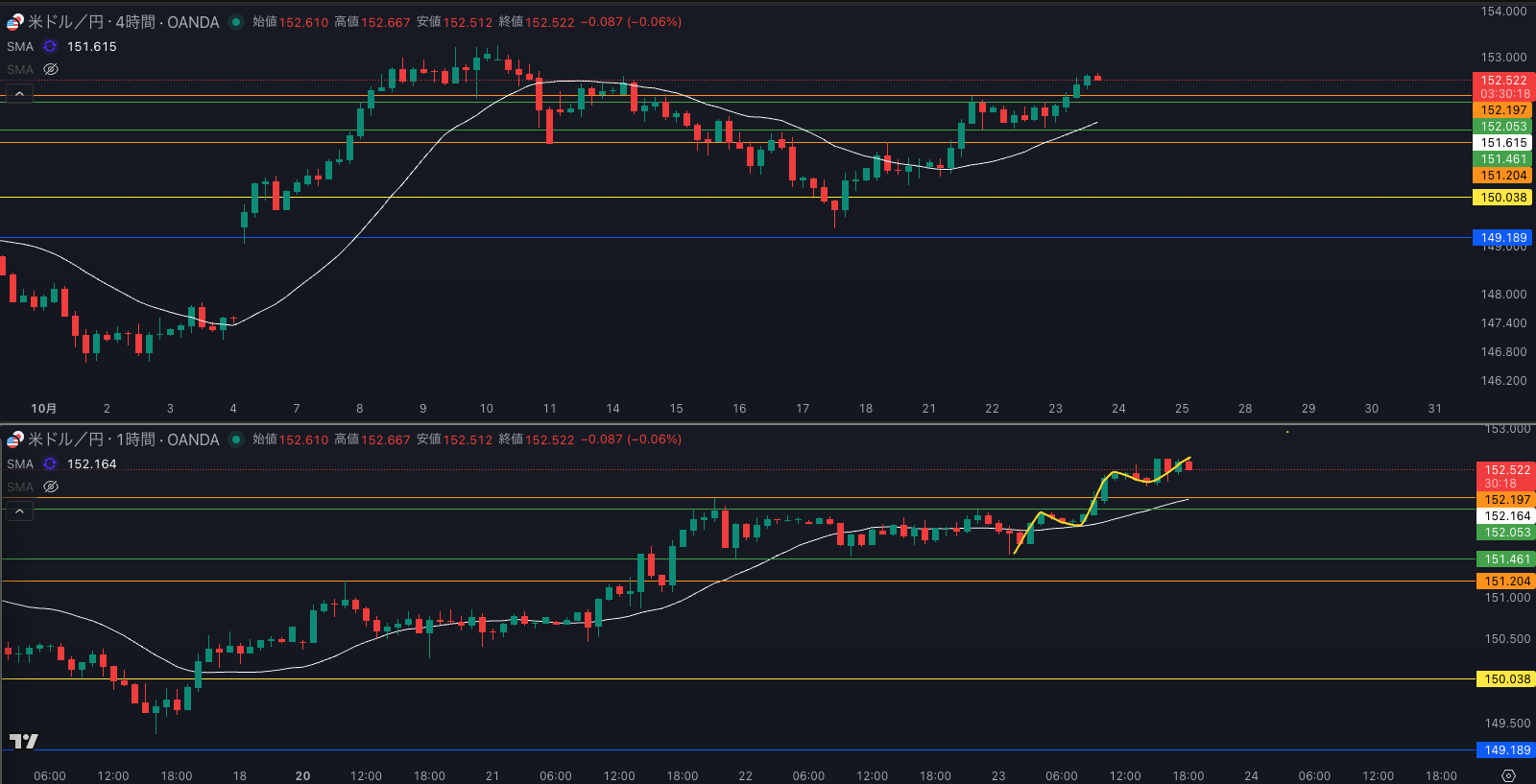This screenshot has height=784, width=1536.
Task: Show hidden SMA indicator on 4-hour chart
Action: pos(51,69)
